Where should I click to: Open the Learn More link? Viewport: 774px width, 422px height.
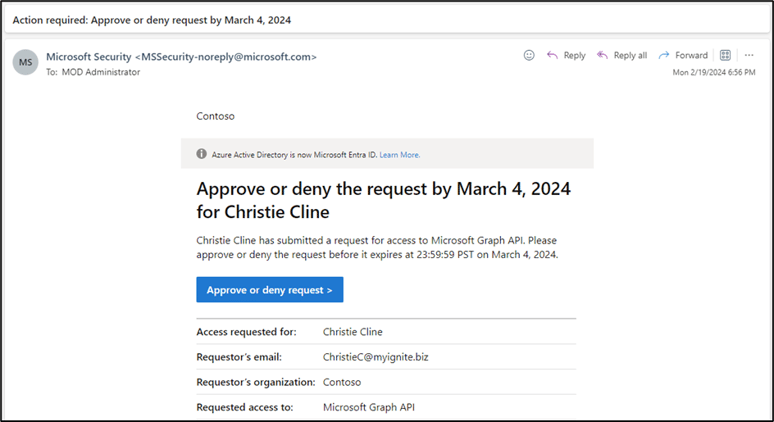point(399,154)
